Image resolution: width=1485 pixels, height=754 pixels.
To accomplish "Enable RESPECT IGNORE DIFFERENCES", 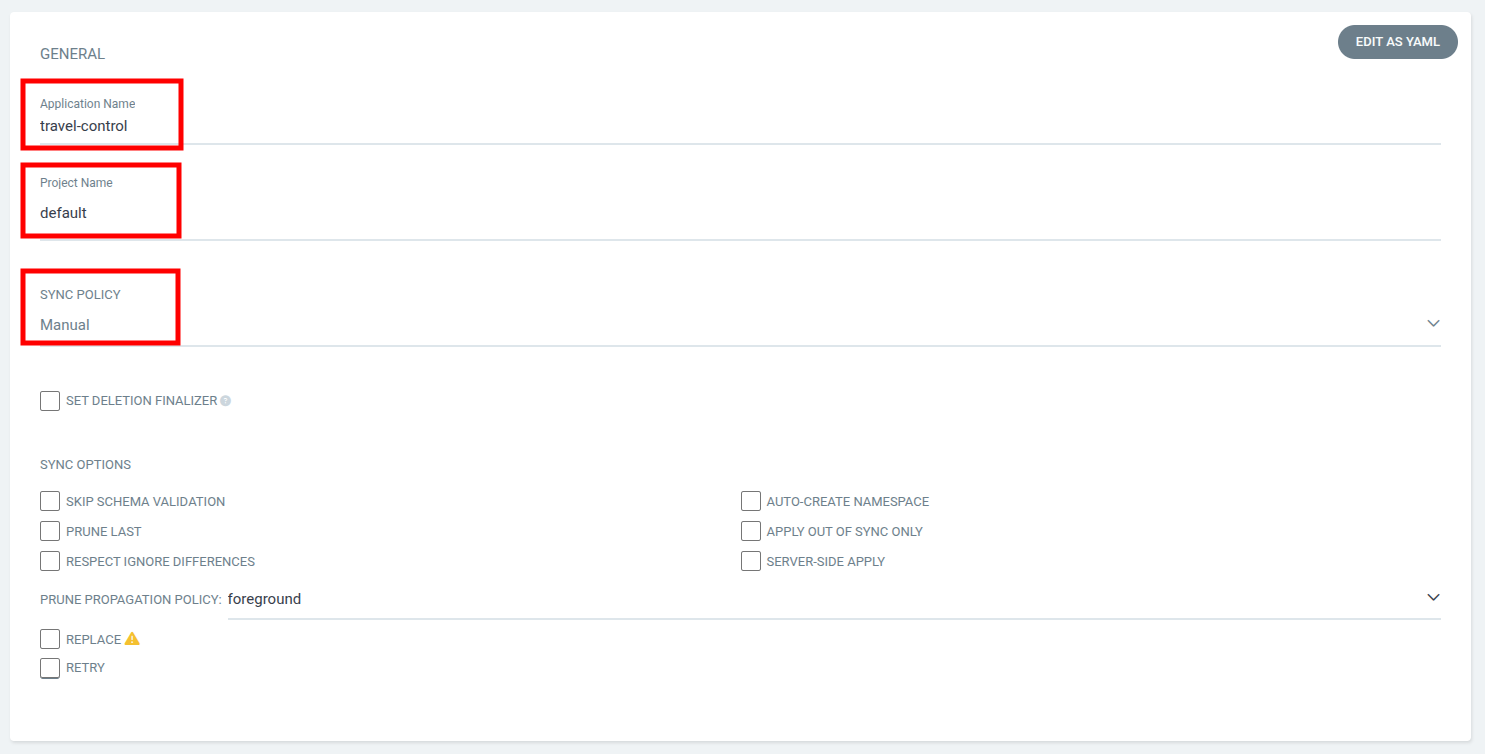I will [50, 561].
